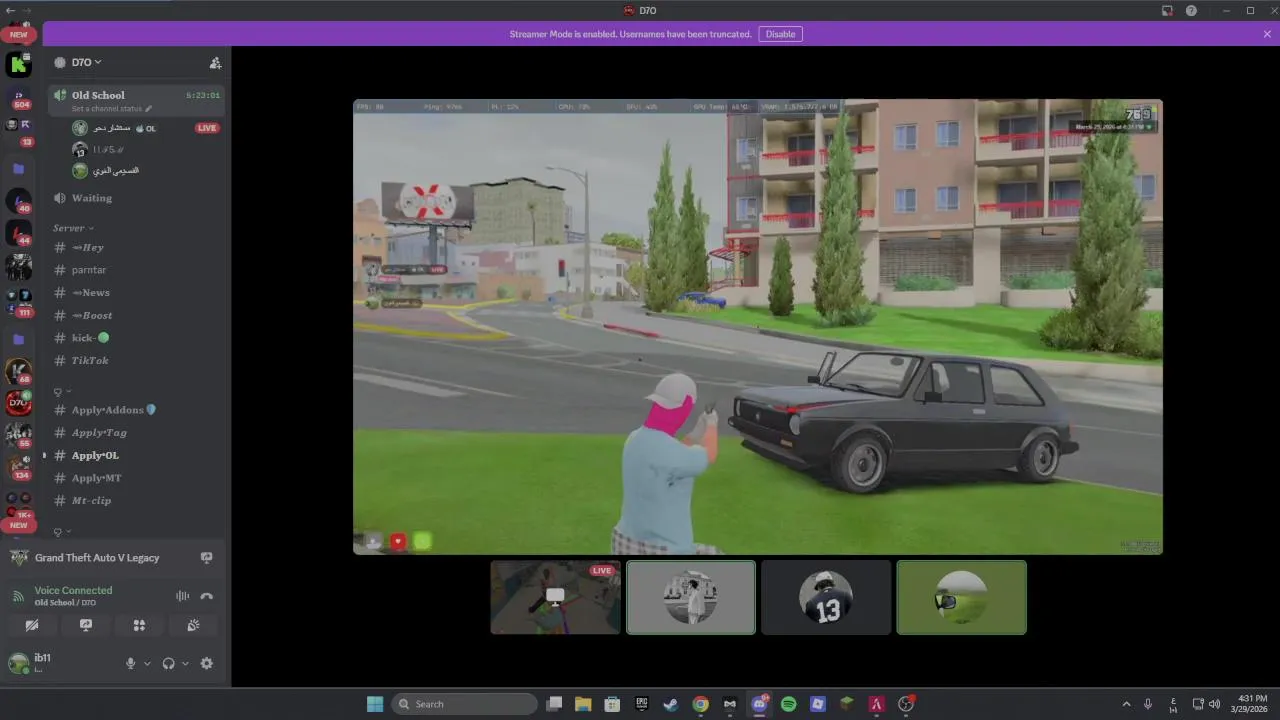
Task: Open the inbox icon in title bar
Action: click(x=1167, y=10)
